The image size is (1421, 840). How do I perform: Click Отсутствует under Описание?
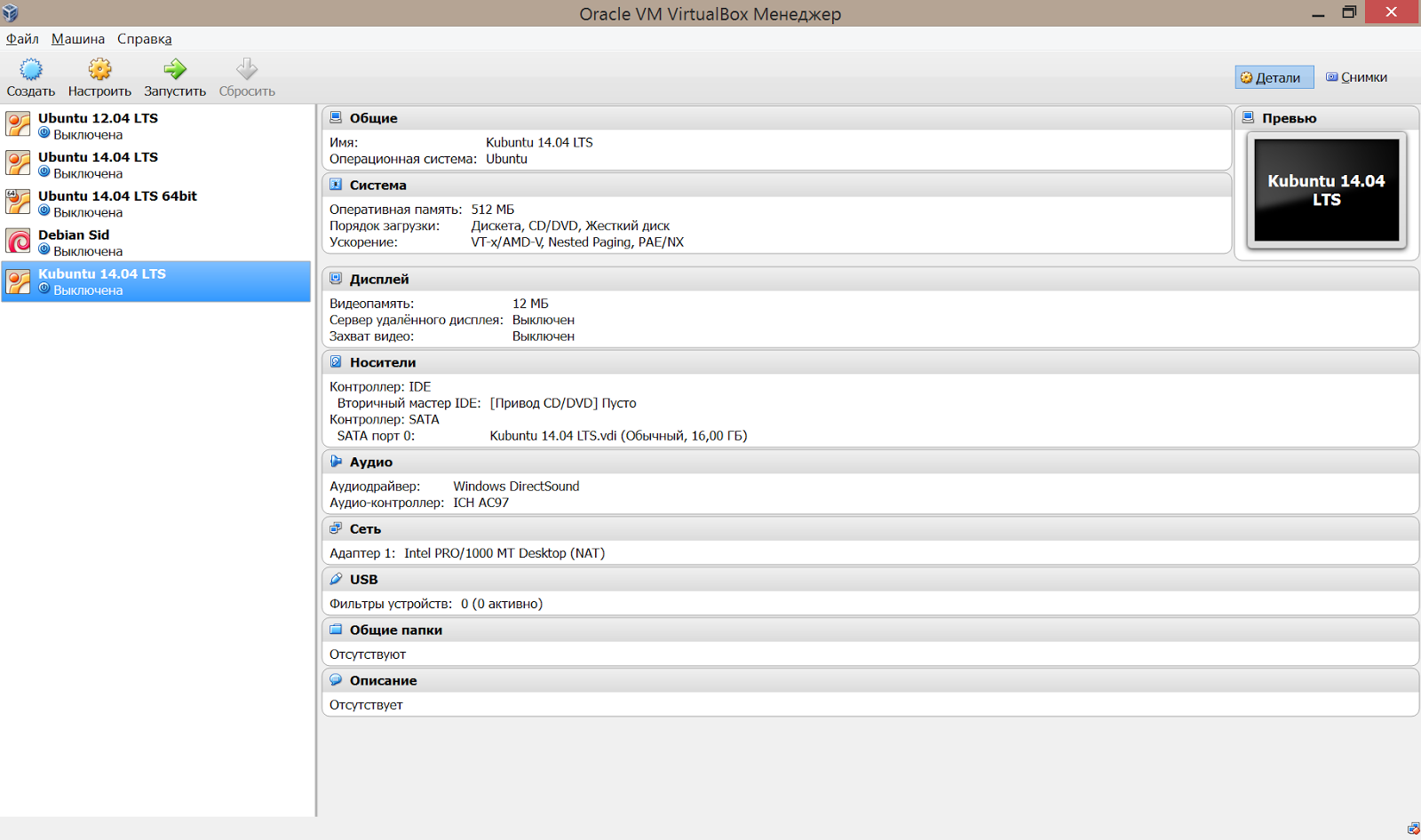[x=366, y=705]
